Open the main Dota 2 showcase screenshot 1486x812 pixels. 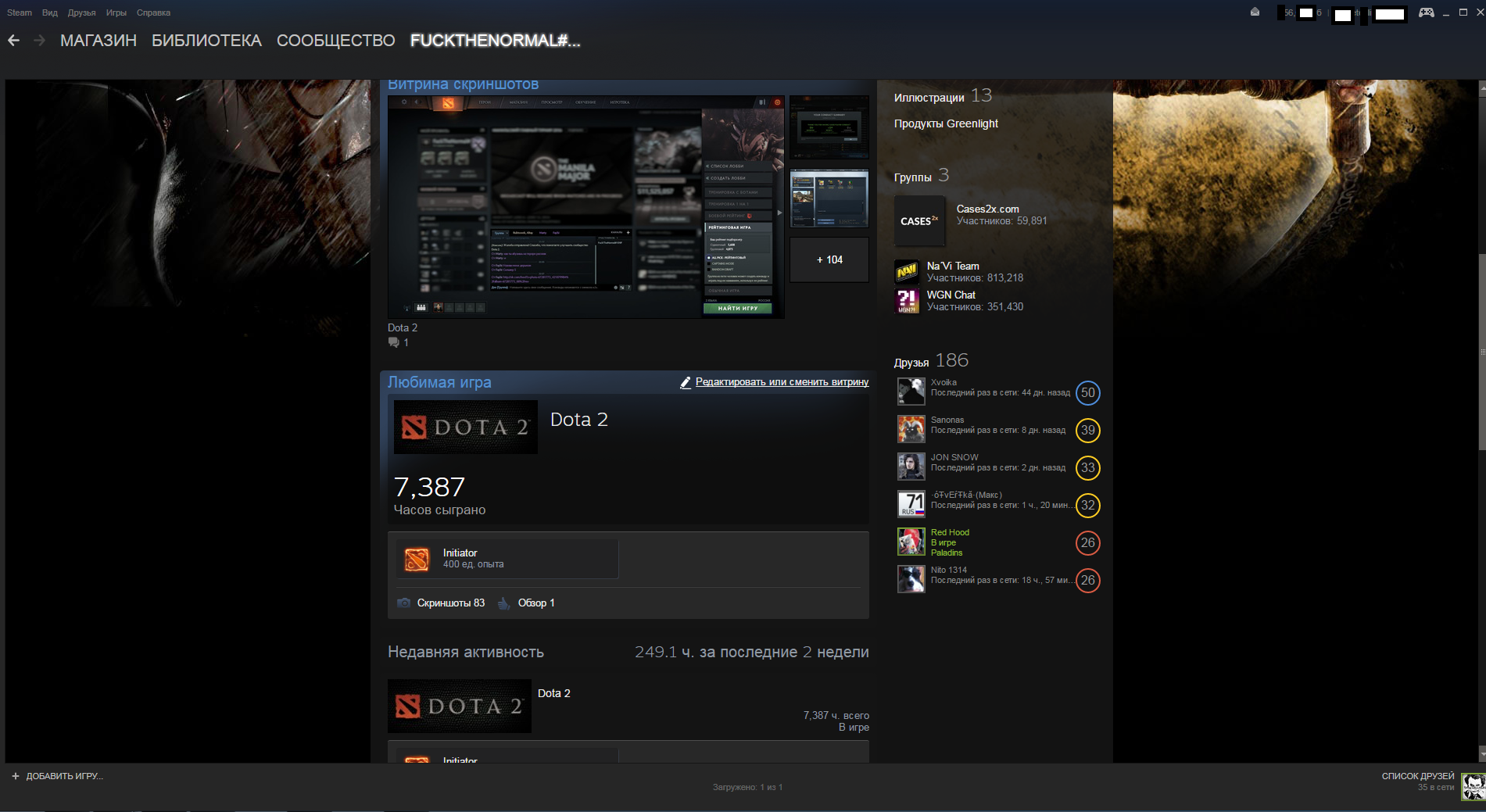[586, 207]
